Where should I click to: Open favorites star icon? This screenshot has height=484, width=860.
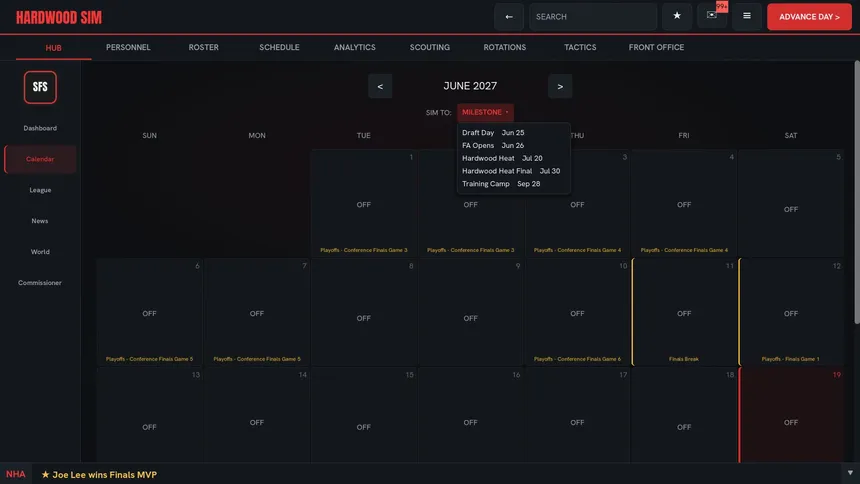677,16
